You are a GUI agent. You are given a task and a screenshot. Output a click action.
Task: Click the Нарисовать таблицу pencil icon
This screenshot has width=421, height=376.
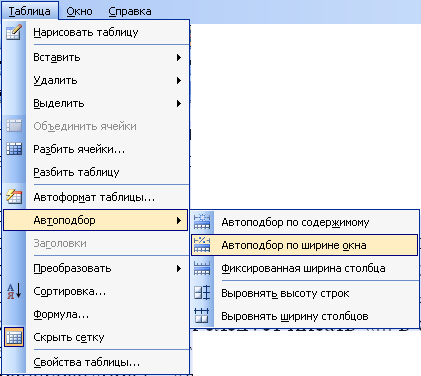[x=14, y=32]
